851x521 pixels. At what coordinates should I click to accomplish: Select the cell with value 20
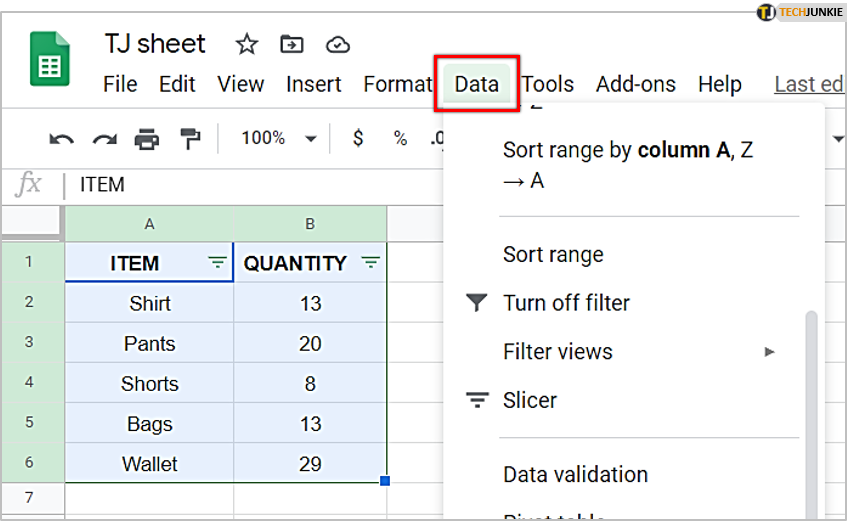pyautogui.click(x=310, y=343)
